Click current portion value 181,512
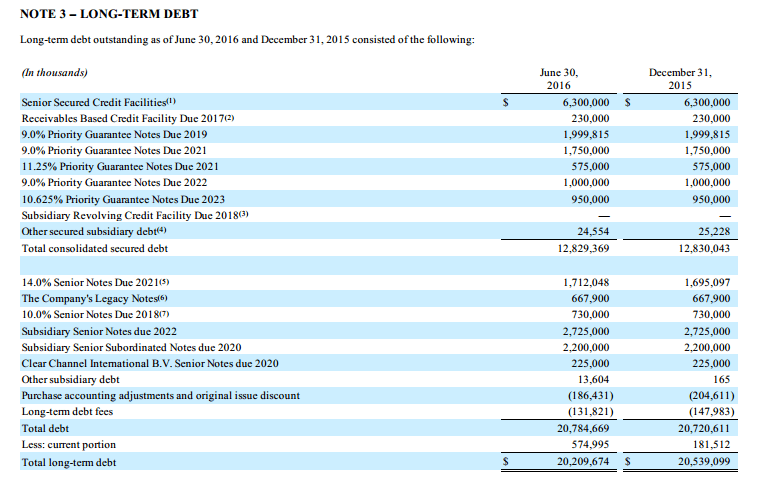This screenshot has height=483, width=758. point(711,444)
